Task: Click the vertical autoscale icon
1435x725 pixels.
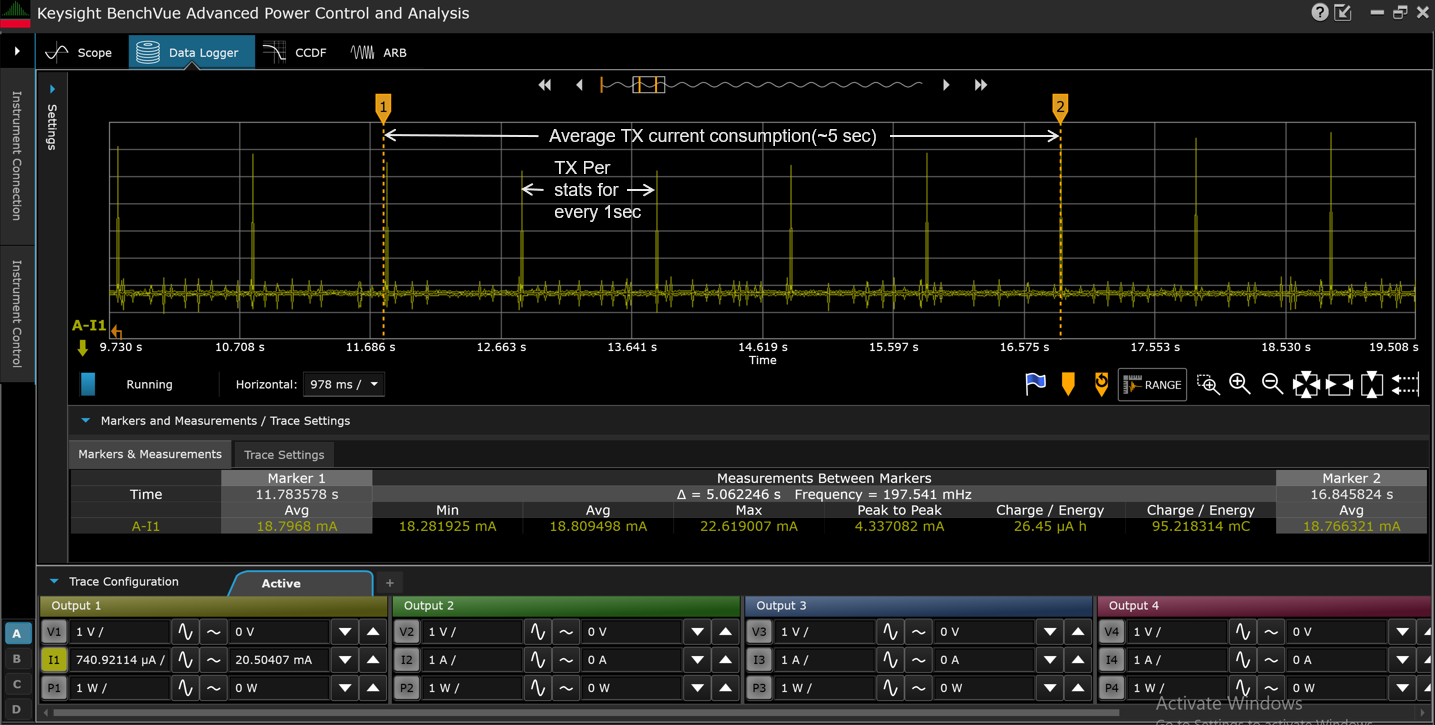Action: (x=1371, y=384)
